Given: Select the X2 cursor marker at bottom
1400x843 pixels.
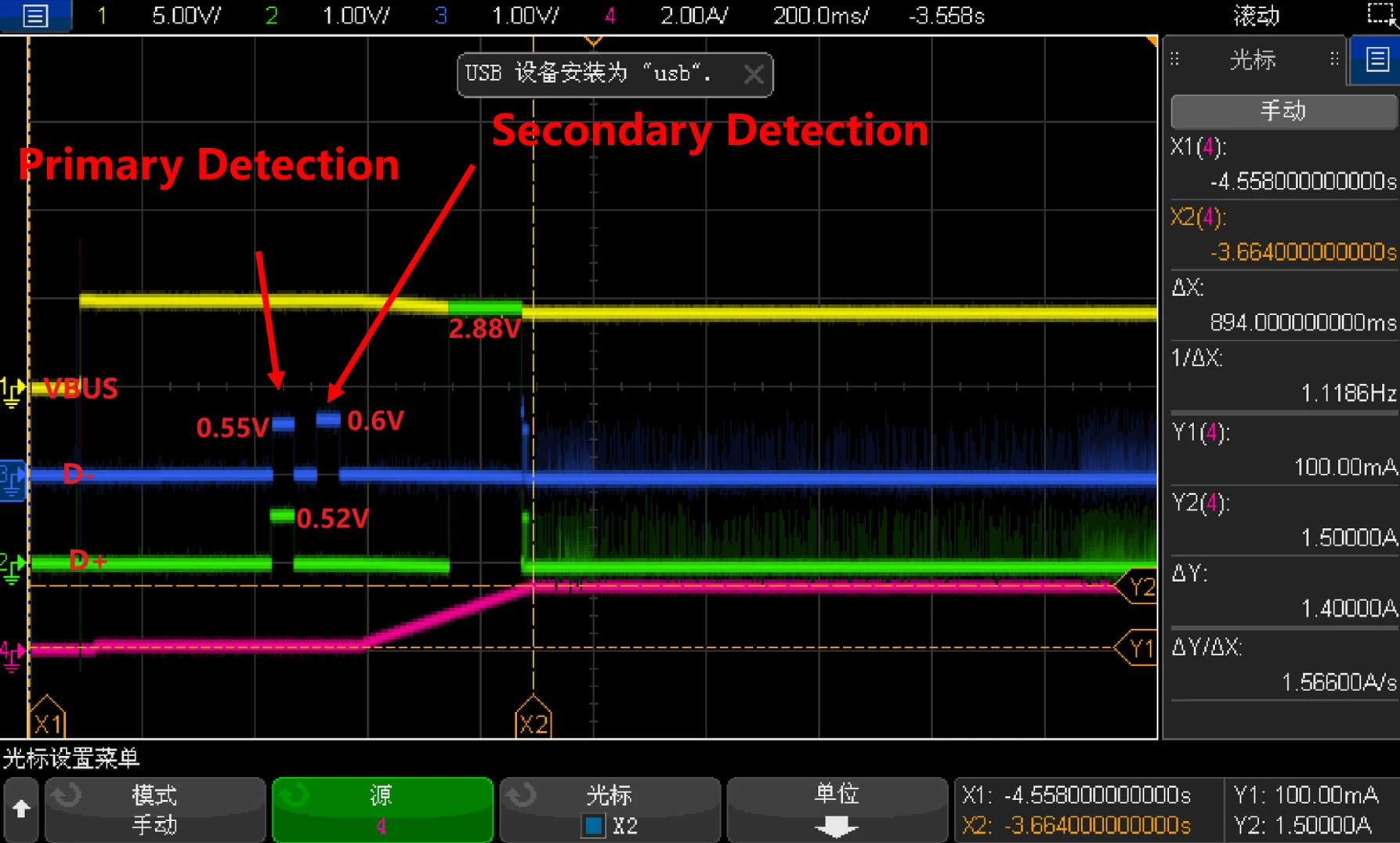Looking at the screenshot, I should point(533,719).
